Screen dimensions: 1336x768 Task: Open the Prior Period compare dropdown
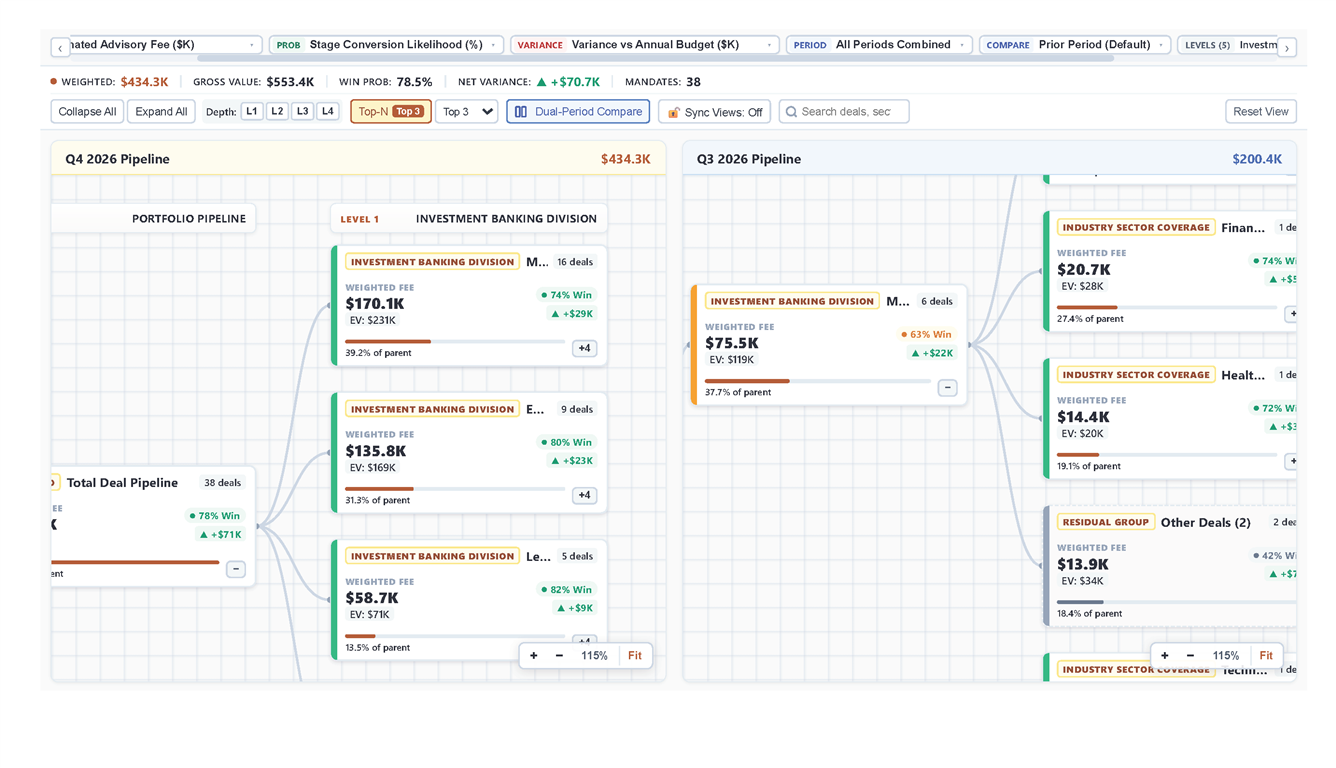point(1075,45)
